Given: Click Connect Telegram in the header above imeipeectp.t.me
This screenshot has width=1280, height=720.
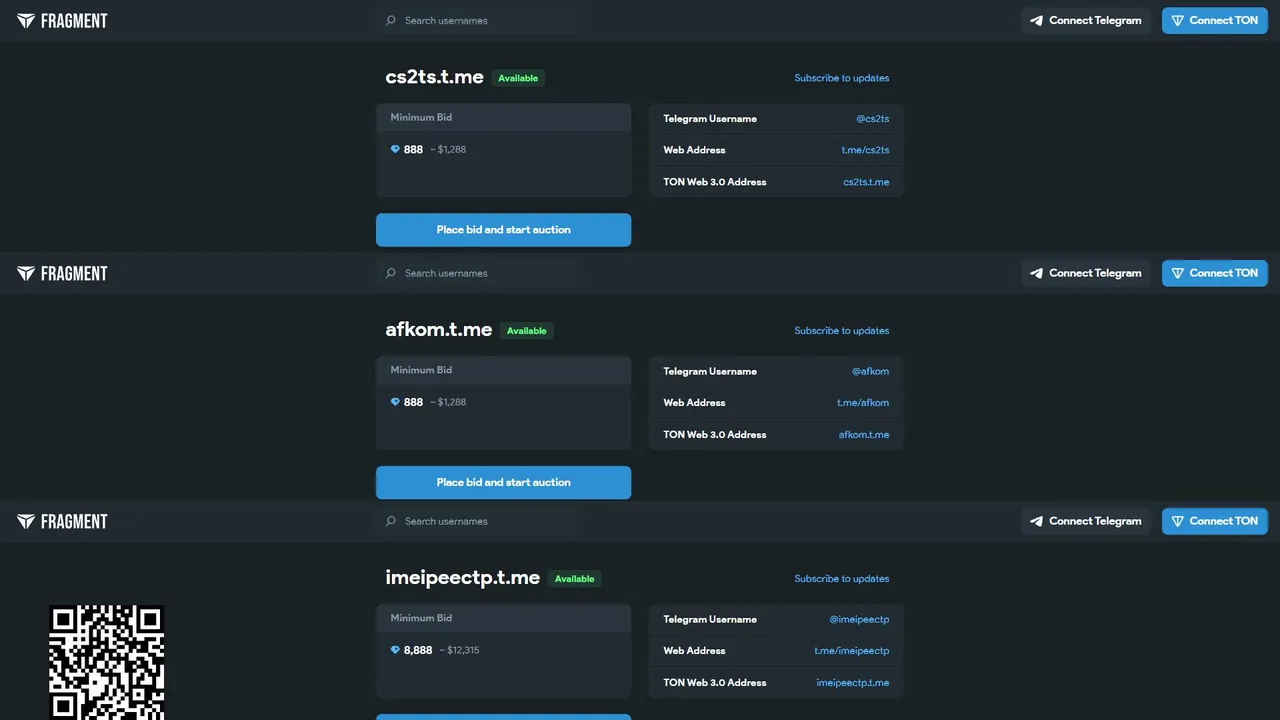Looking at the screenshot, I should point(1086,521).
